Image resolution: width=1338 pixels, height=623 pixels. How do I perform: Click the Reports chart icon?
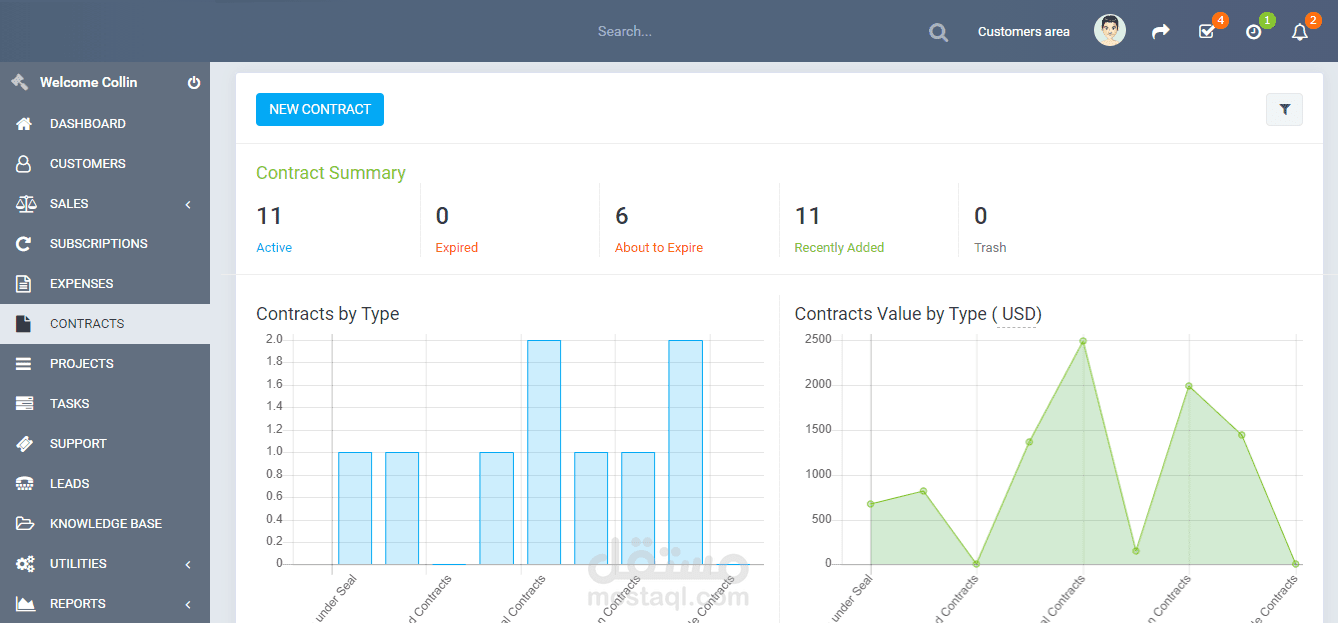[x=25, y=604]
